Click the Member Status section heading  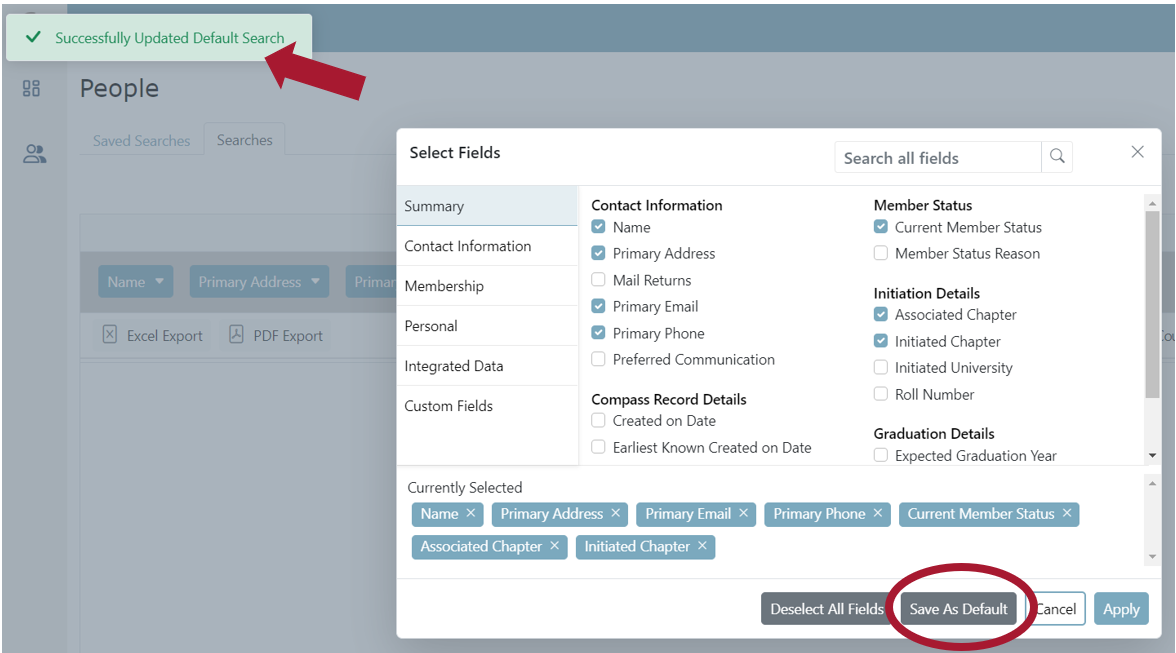(x=922, y=205)
